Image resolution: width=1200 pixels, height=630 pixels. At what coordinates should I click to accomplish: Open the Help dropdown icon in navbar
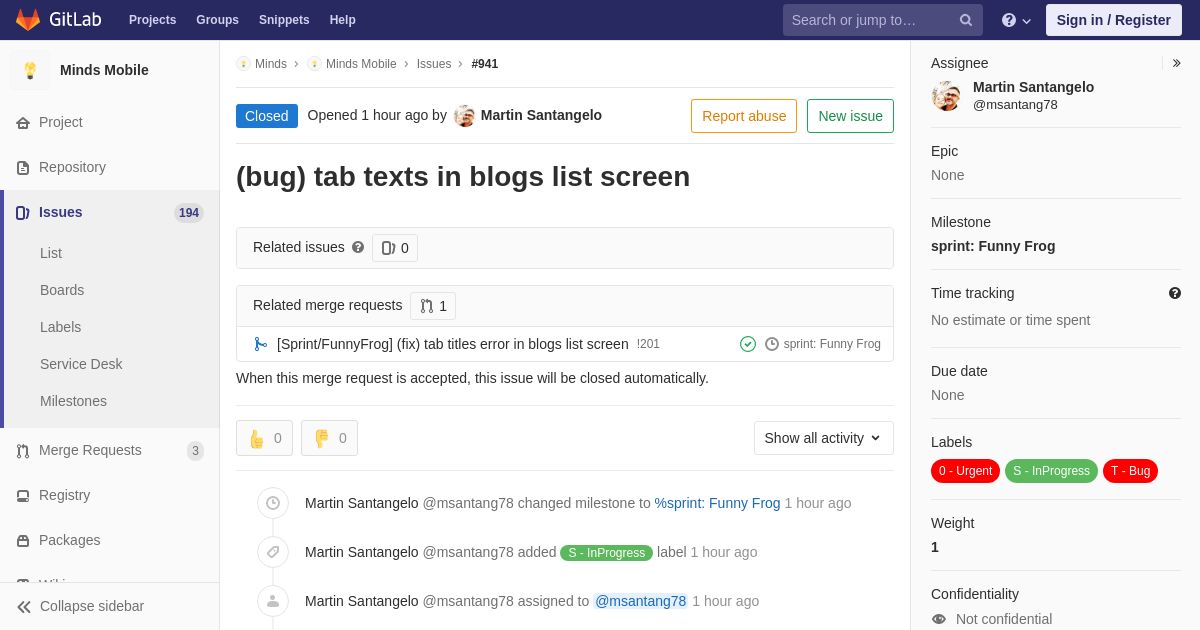1016,20
